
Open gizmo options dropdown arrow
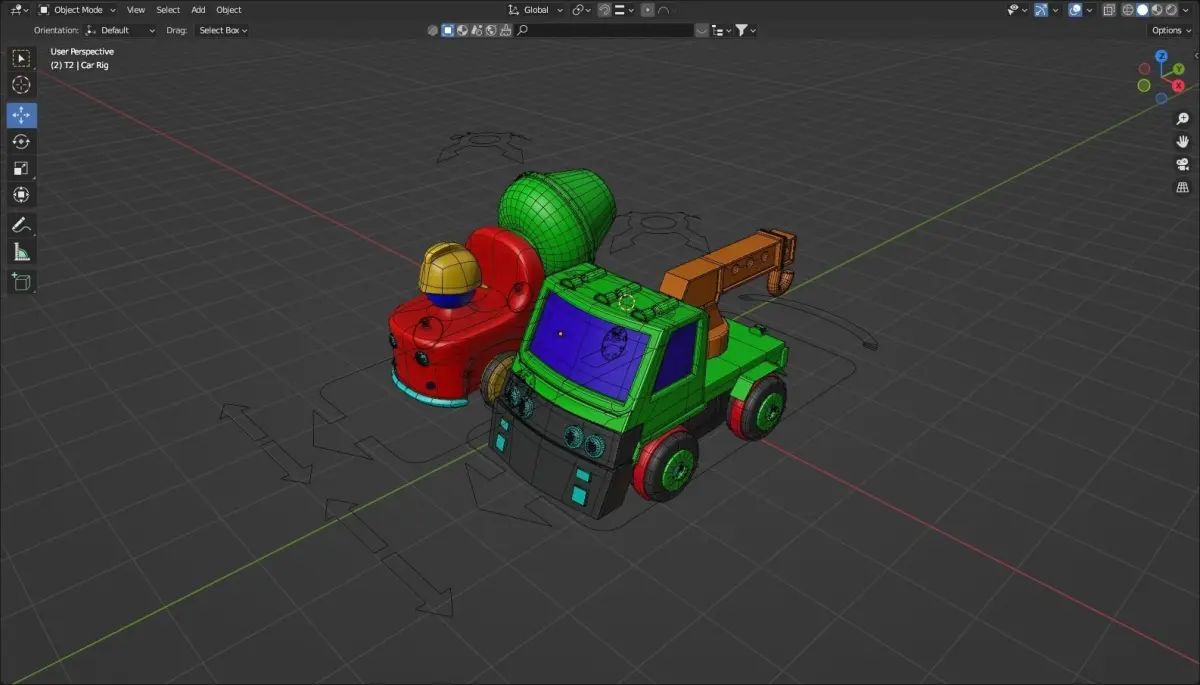pos(1055,10)
